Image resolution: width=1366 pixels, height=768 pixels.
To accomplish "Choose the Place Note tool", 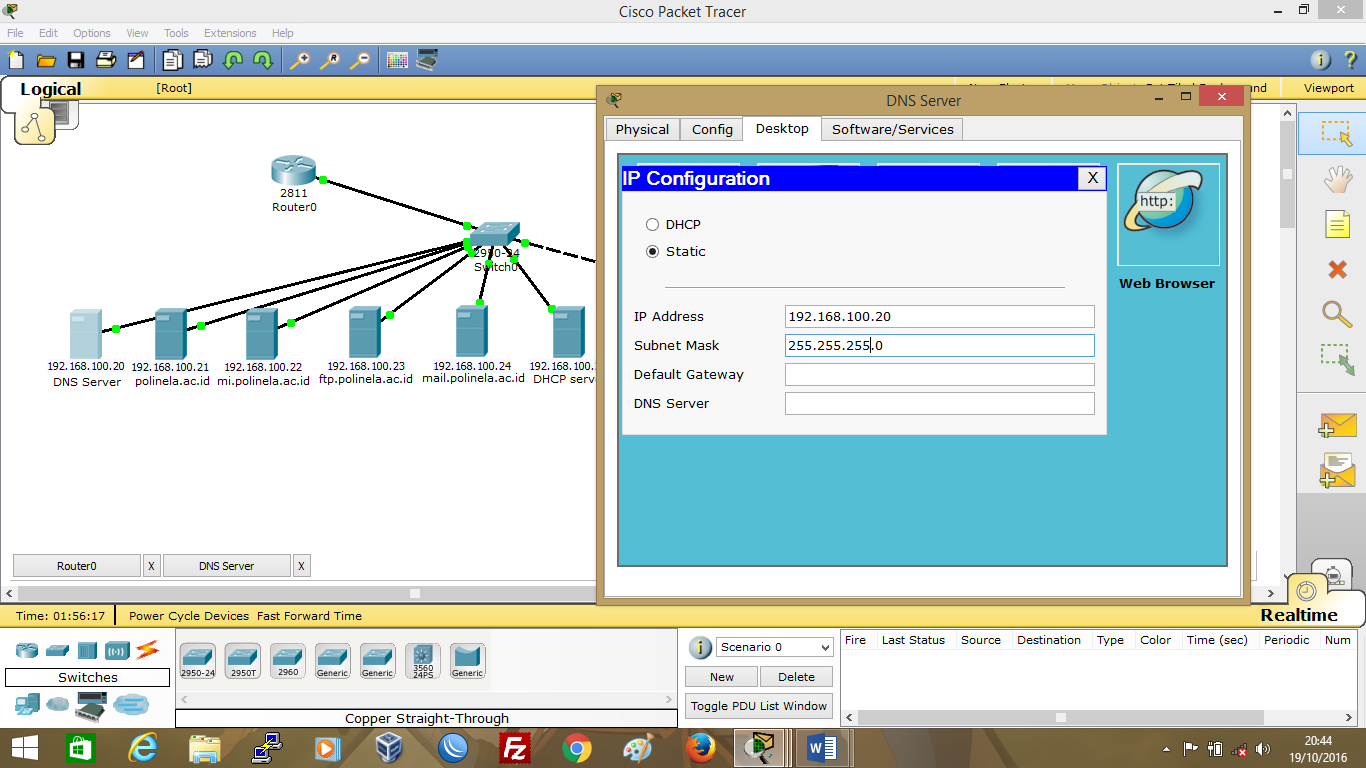I will coord(1337,224).
